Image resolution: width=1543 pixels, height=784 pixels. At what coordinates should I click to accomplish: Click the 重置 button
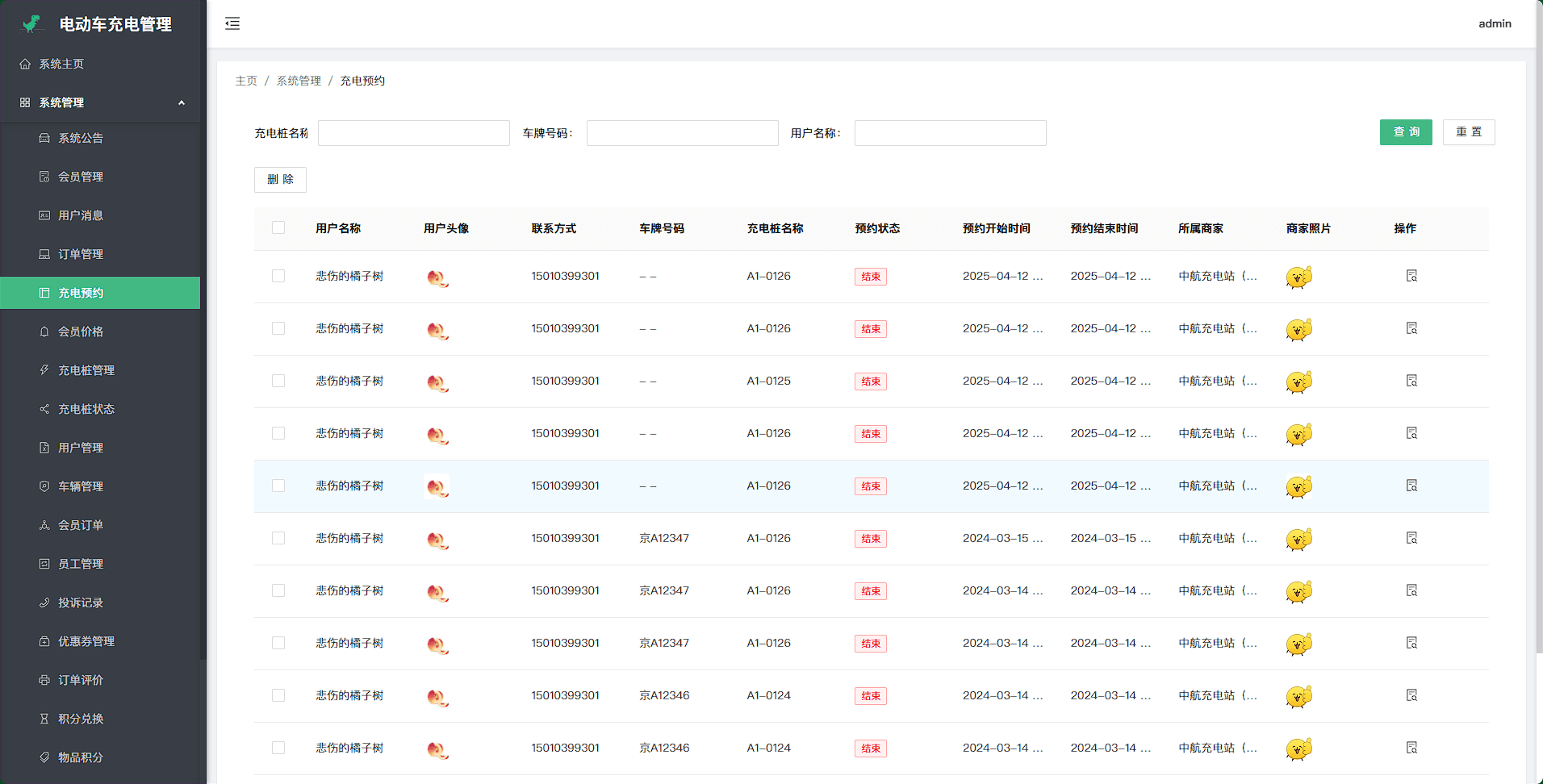coord(1469,132)
